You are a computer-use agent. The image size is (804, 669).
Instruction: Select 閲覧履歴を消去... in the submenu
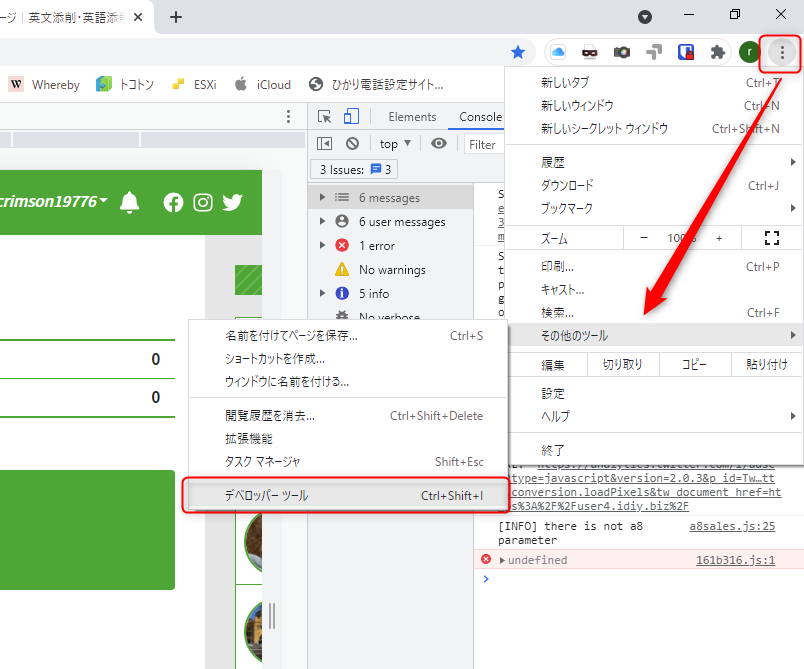point(347,416)
